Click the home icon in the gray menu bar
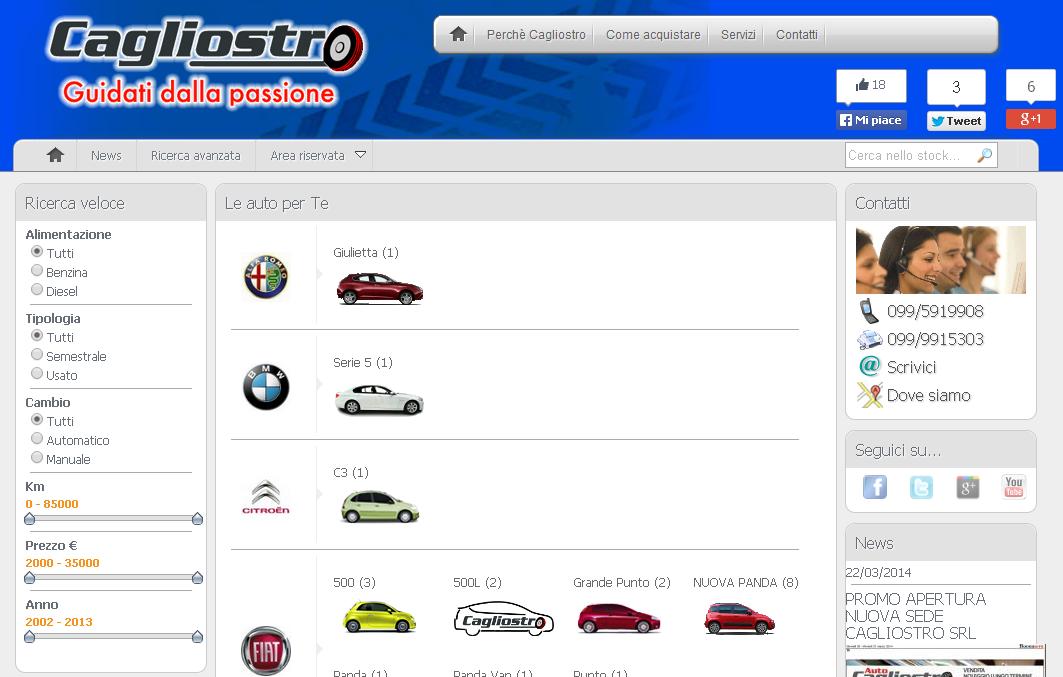 click(x=56, y=155)
